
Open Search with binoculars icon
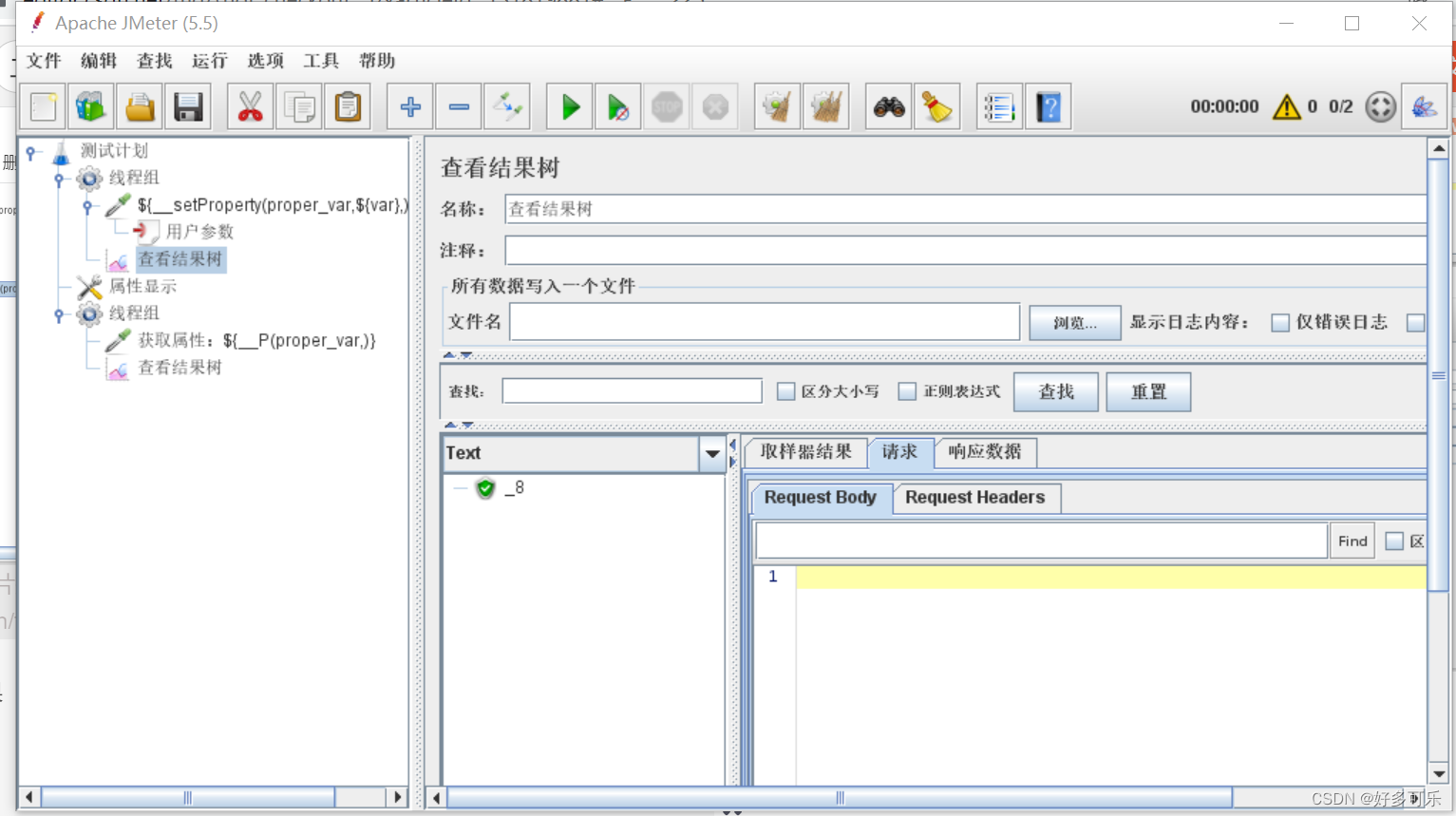[889, 106]
